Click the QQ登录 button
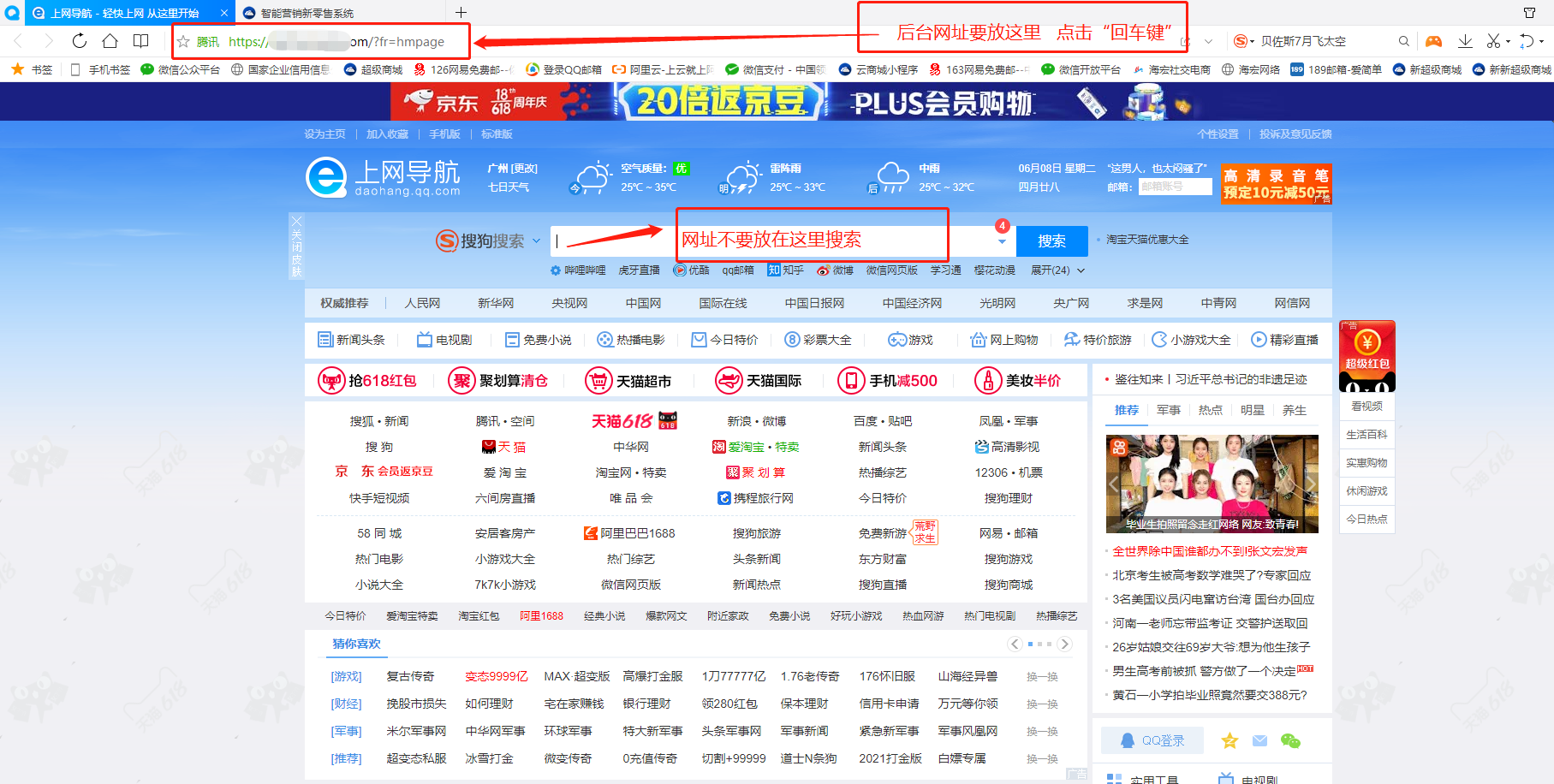This screenshot has width=1554, height=784. coord(1152,740)
